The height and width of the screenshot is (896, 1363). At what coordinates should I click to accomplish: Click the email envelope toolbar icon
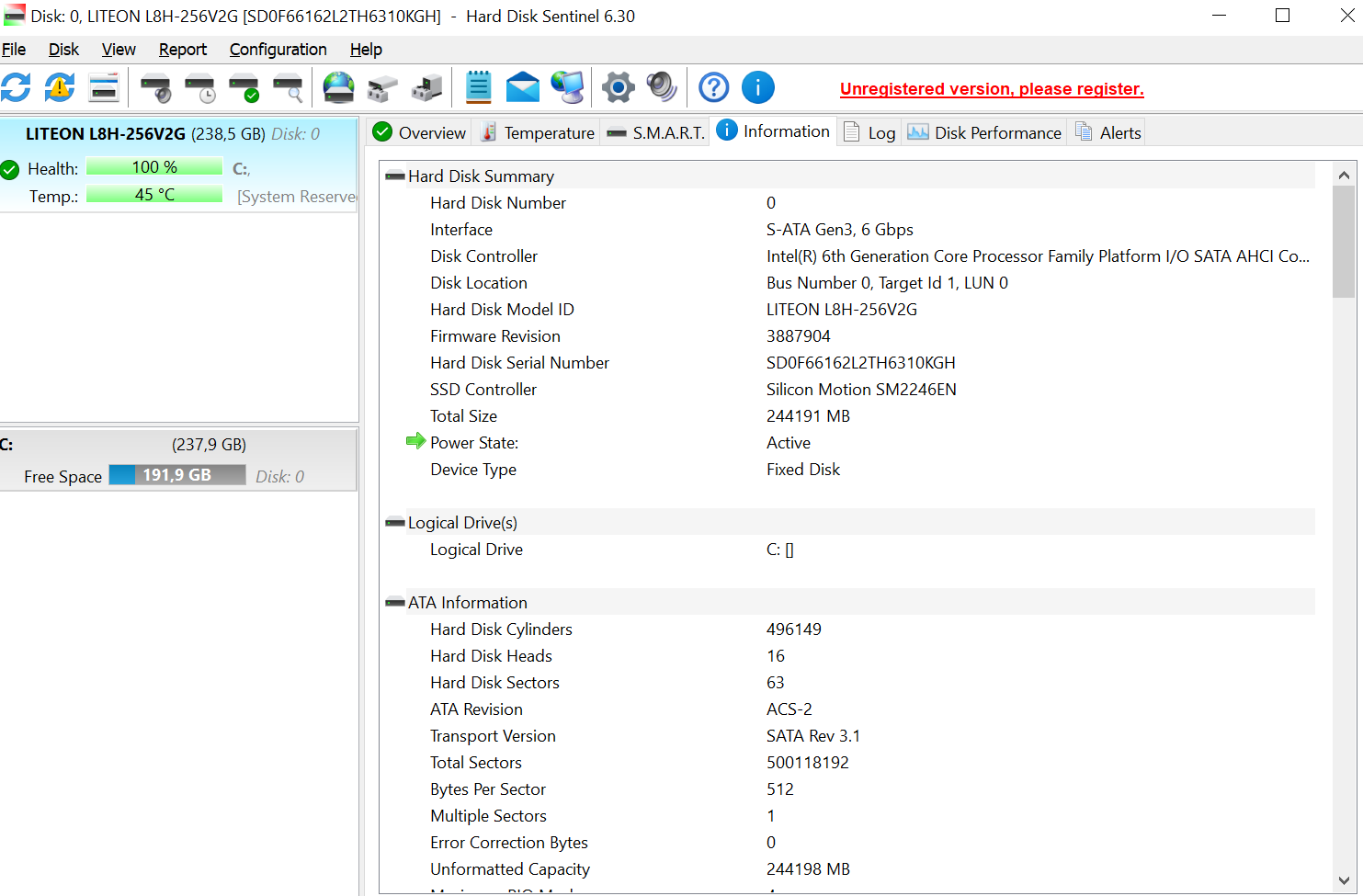click(523, 88)
